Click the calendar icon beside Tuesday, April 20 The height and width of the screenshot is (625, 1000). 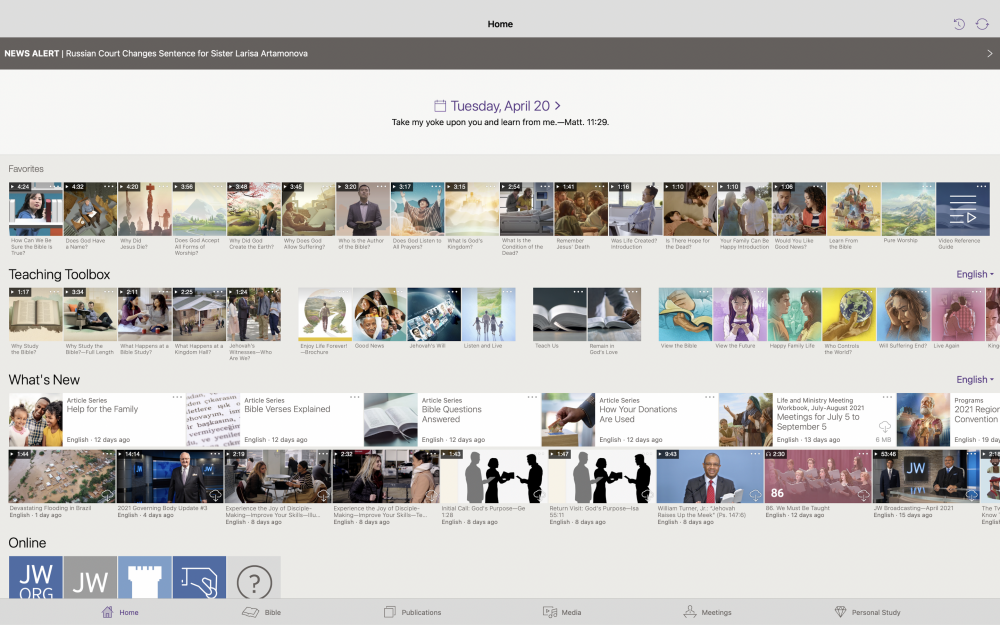tap(440, 106)
